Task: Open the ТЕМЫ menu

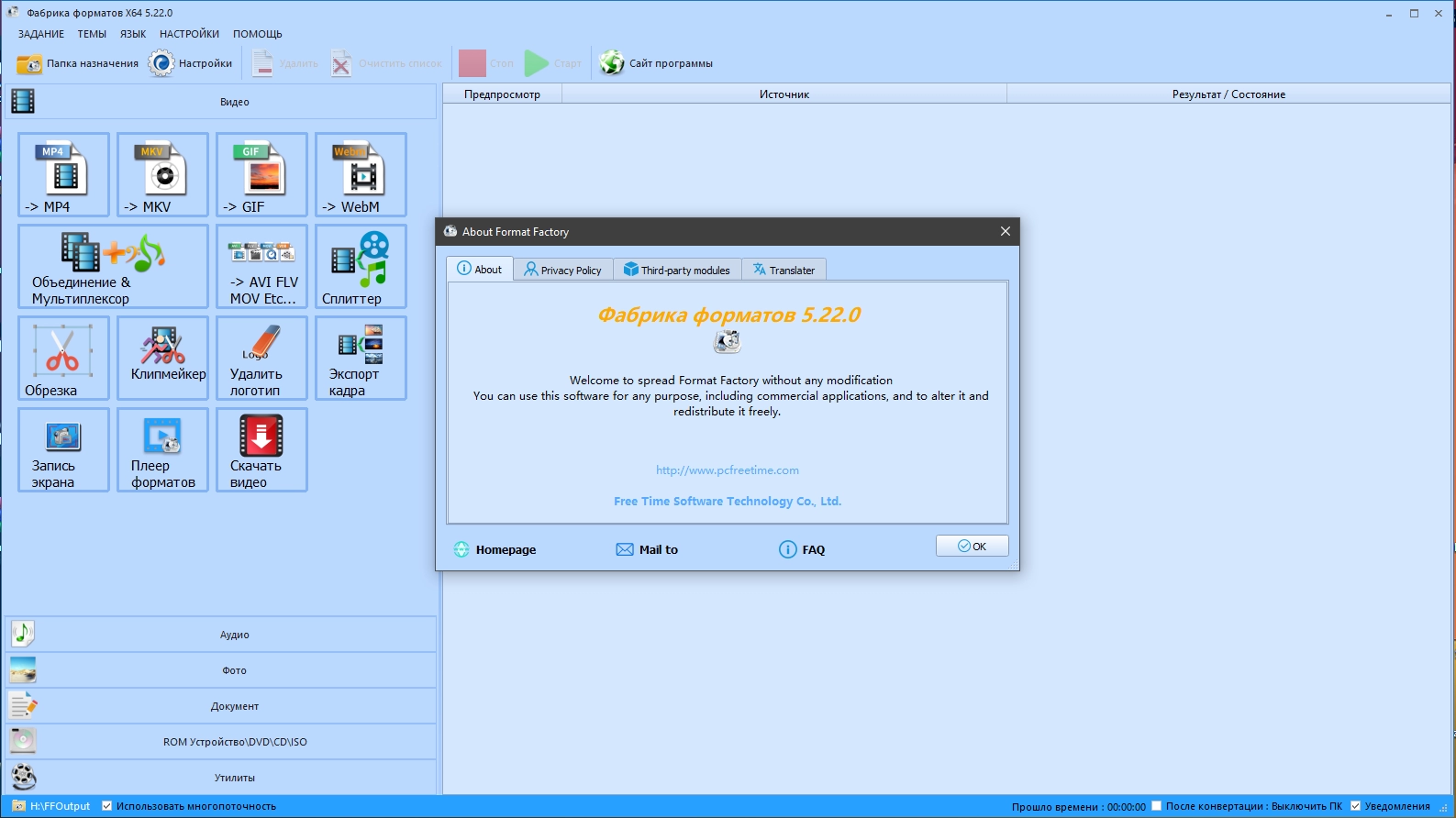Action: pyautogui.click(x=92, y=34)
